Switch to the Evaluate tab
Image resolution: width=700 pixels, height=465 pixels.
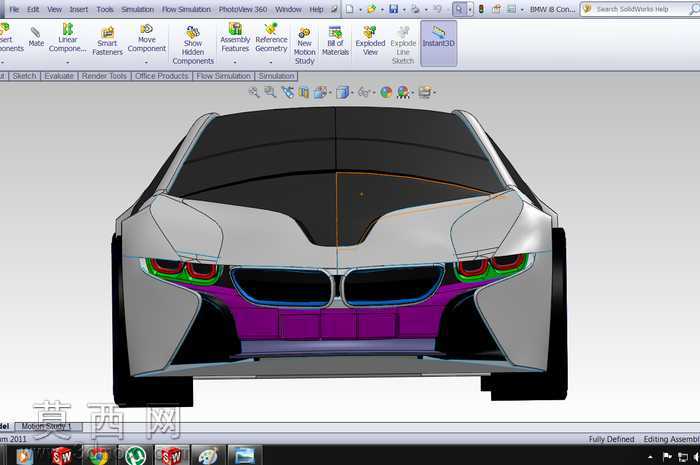(x=59, y=76)
